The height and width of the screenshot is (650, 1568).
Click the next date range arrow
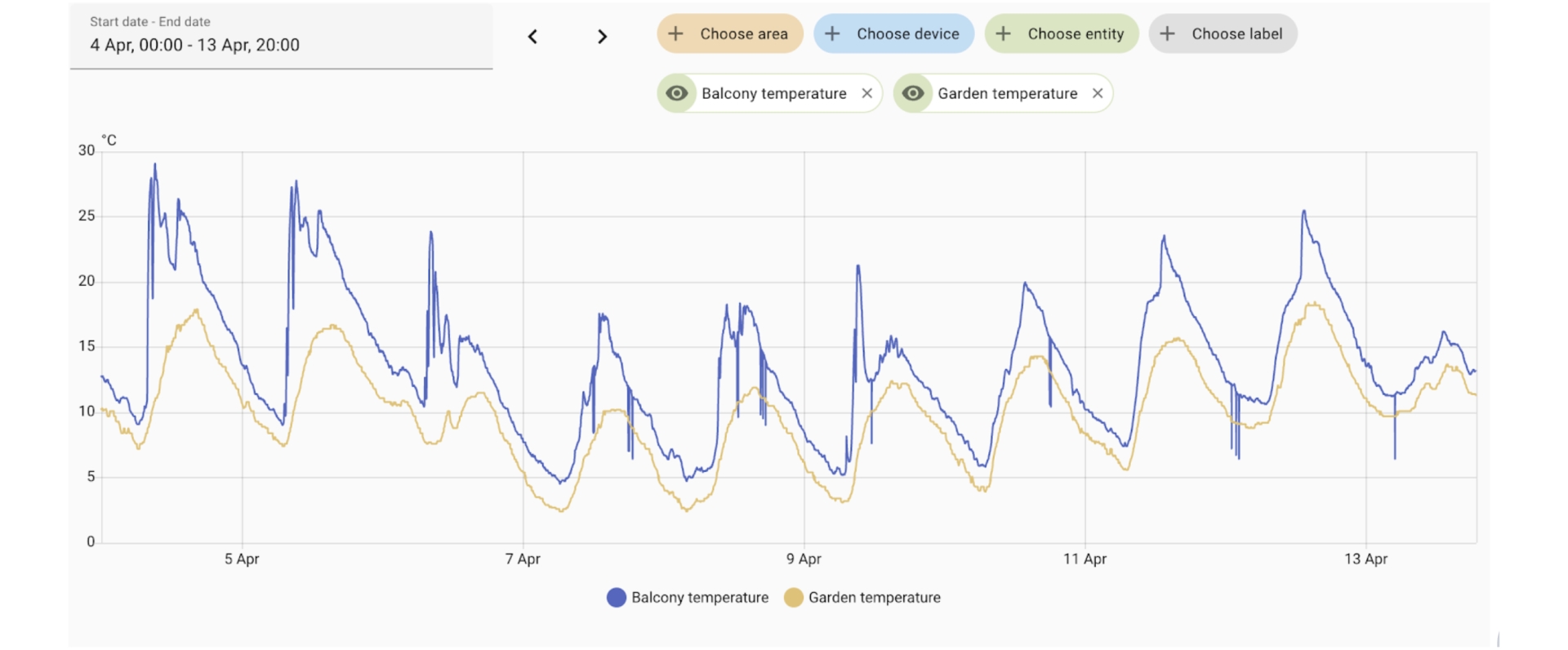pyautogui.click(x=602, y=37)
